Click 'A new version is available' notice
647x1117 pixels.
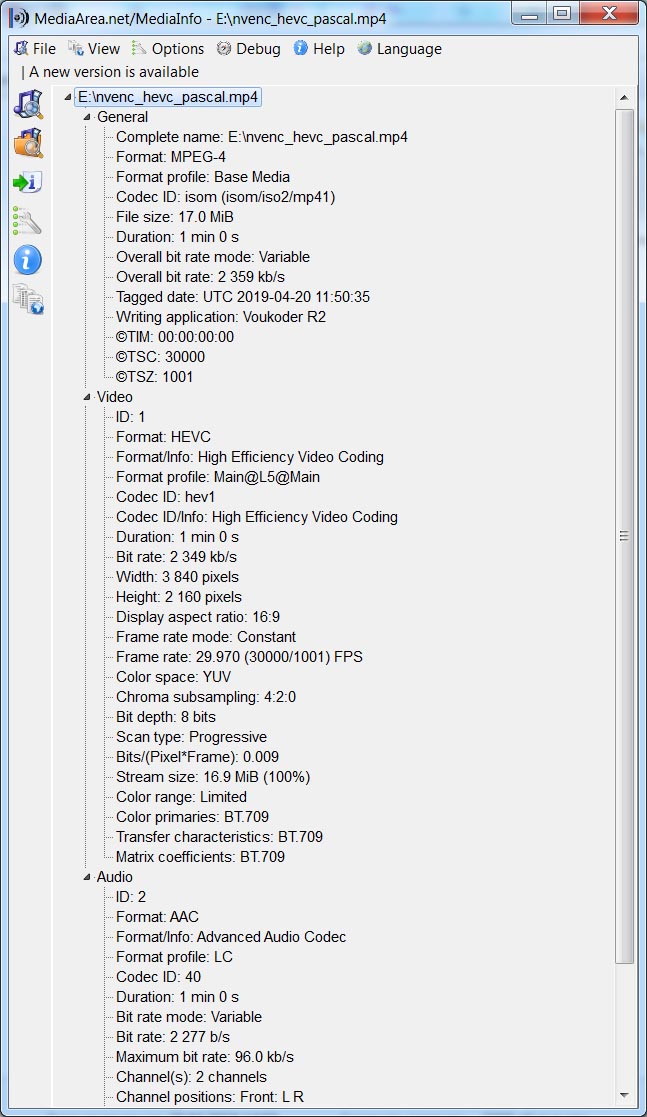click(x=113, y=72)
